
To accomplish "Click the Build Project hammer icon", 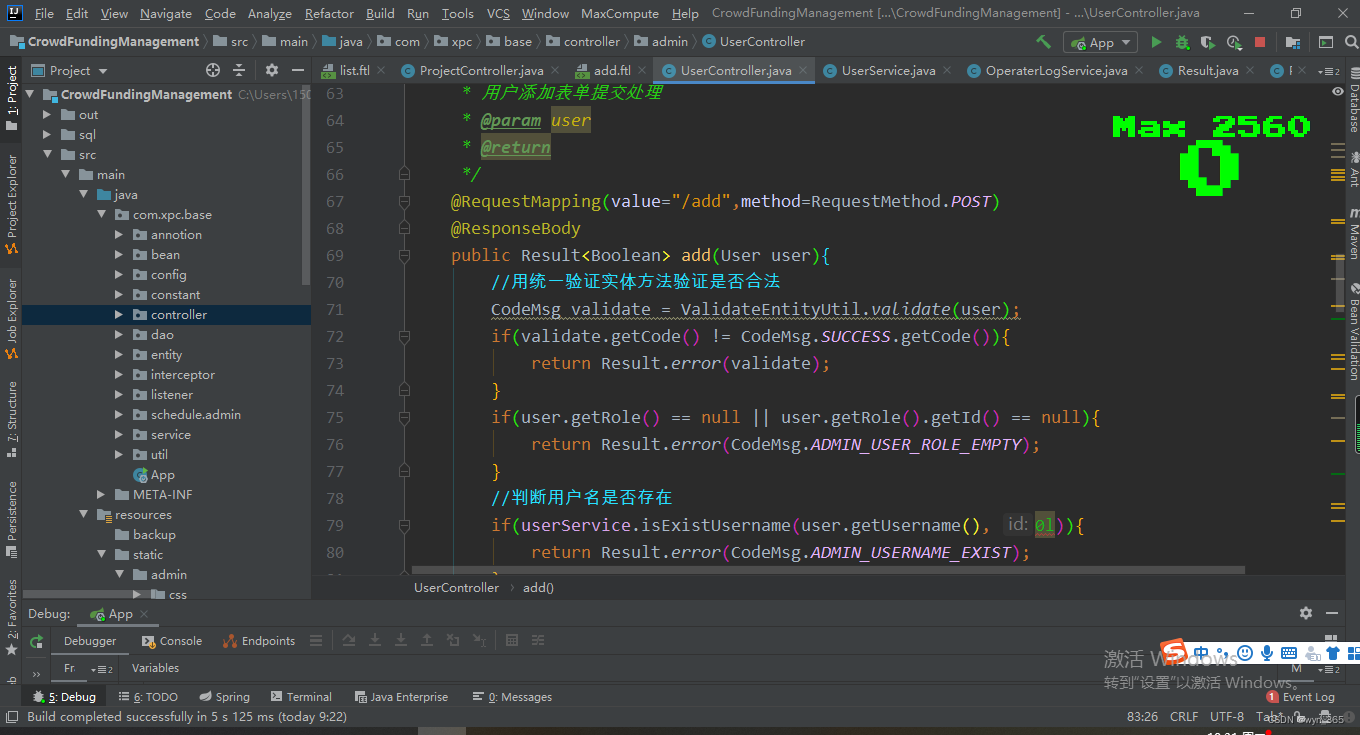I will pyautogui.click(x=1043, y=42).
